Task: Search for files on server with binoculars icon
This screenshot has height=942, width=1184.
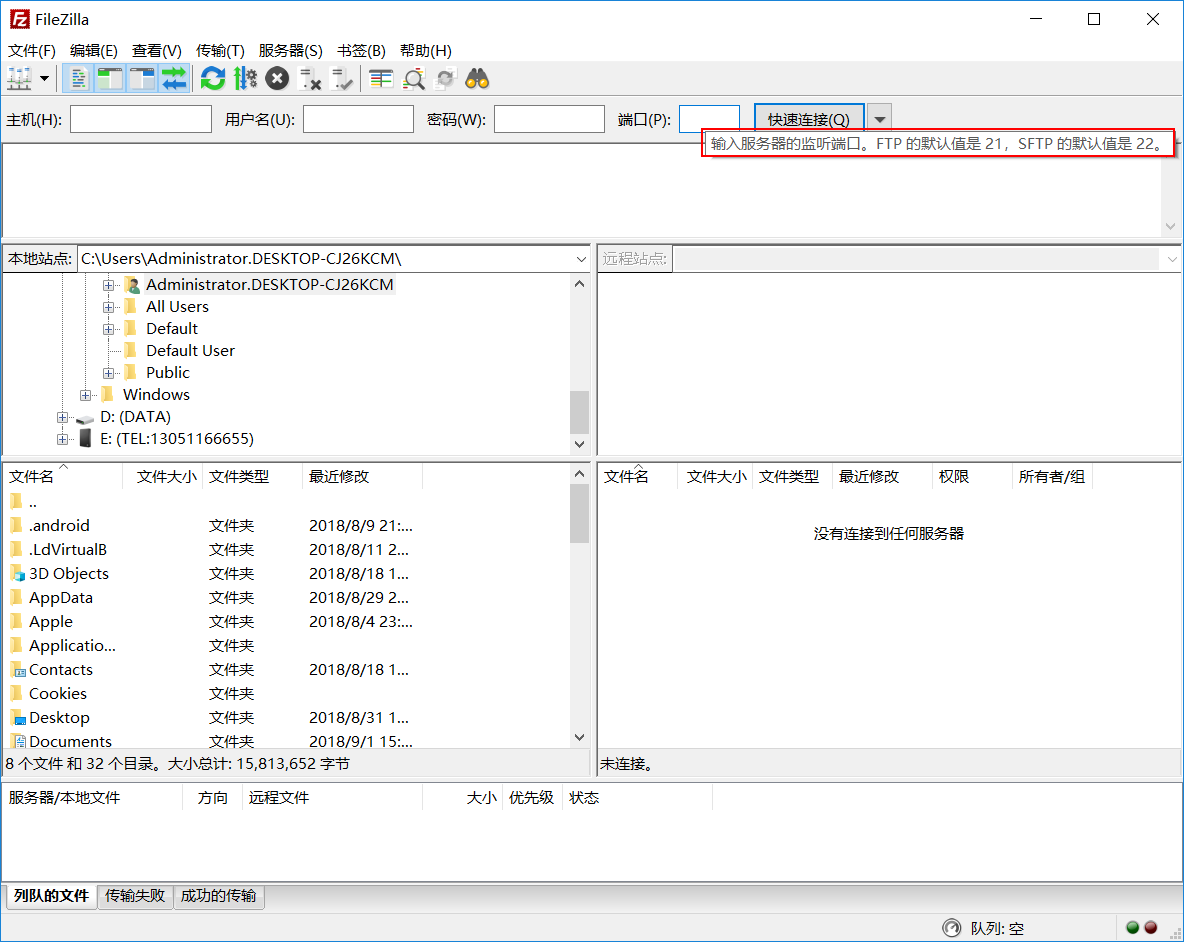Action: tap(477, 78)
